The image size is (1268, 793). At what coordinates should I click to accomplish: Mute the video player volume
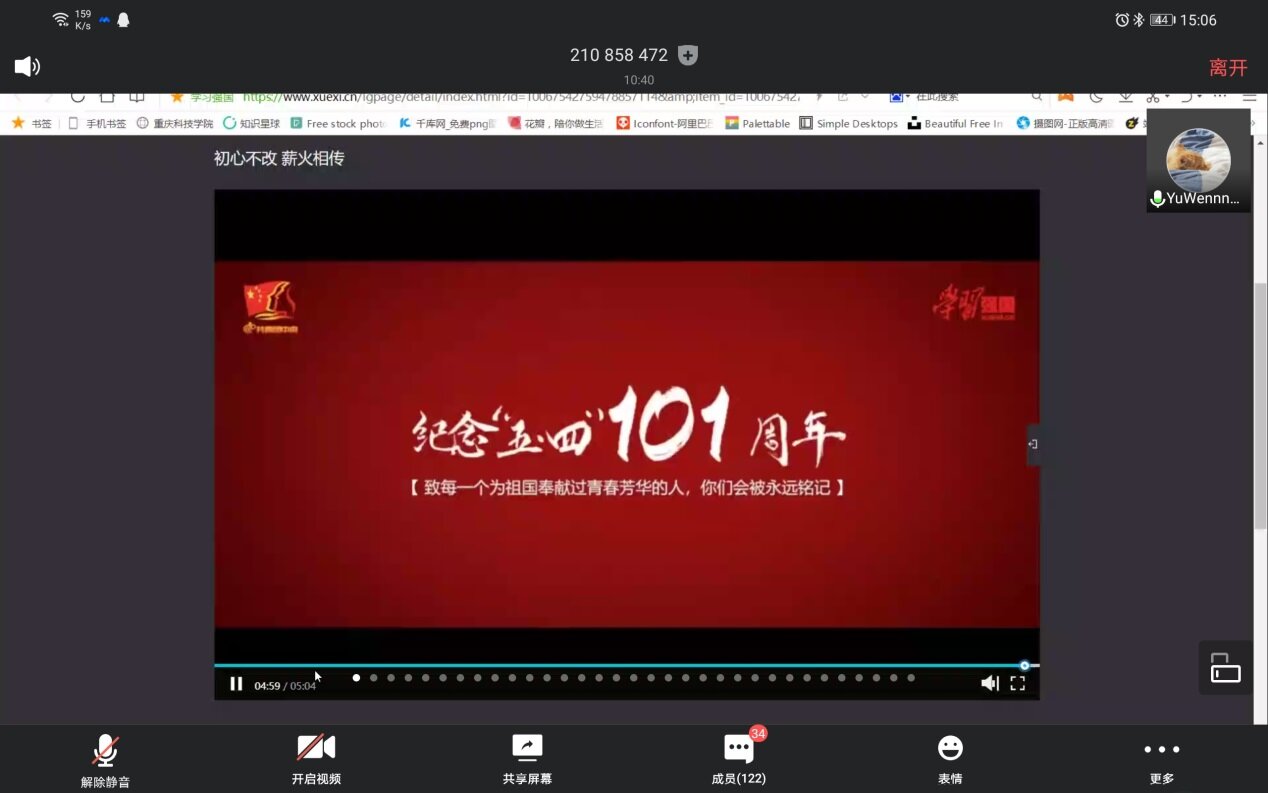pyautogui.click(x=989, y=683)
